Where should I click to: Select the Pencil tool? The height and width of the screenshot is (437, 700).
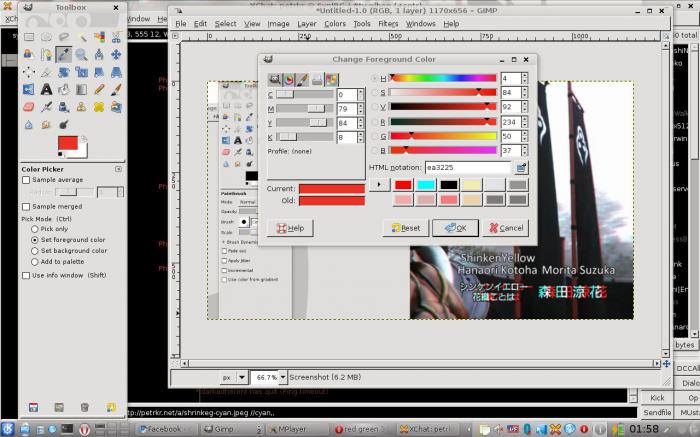(99, 89)
